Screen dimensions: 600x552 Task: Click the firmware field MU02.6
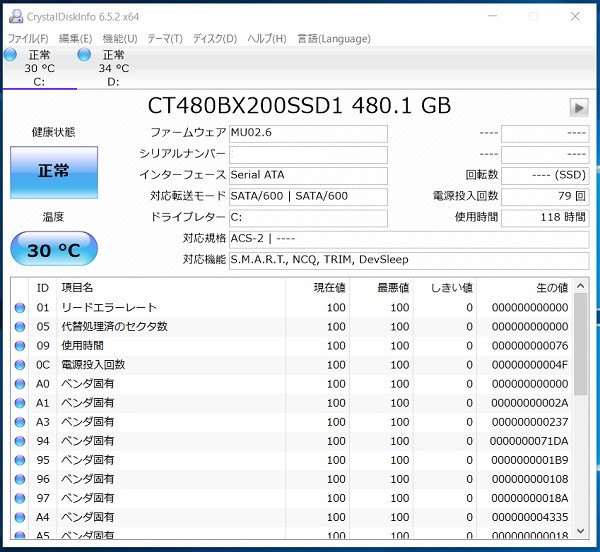coord(308,134)
